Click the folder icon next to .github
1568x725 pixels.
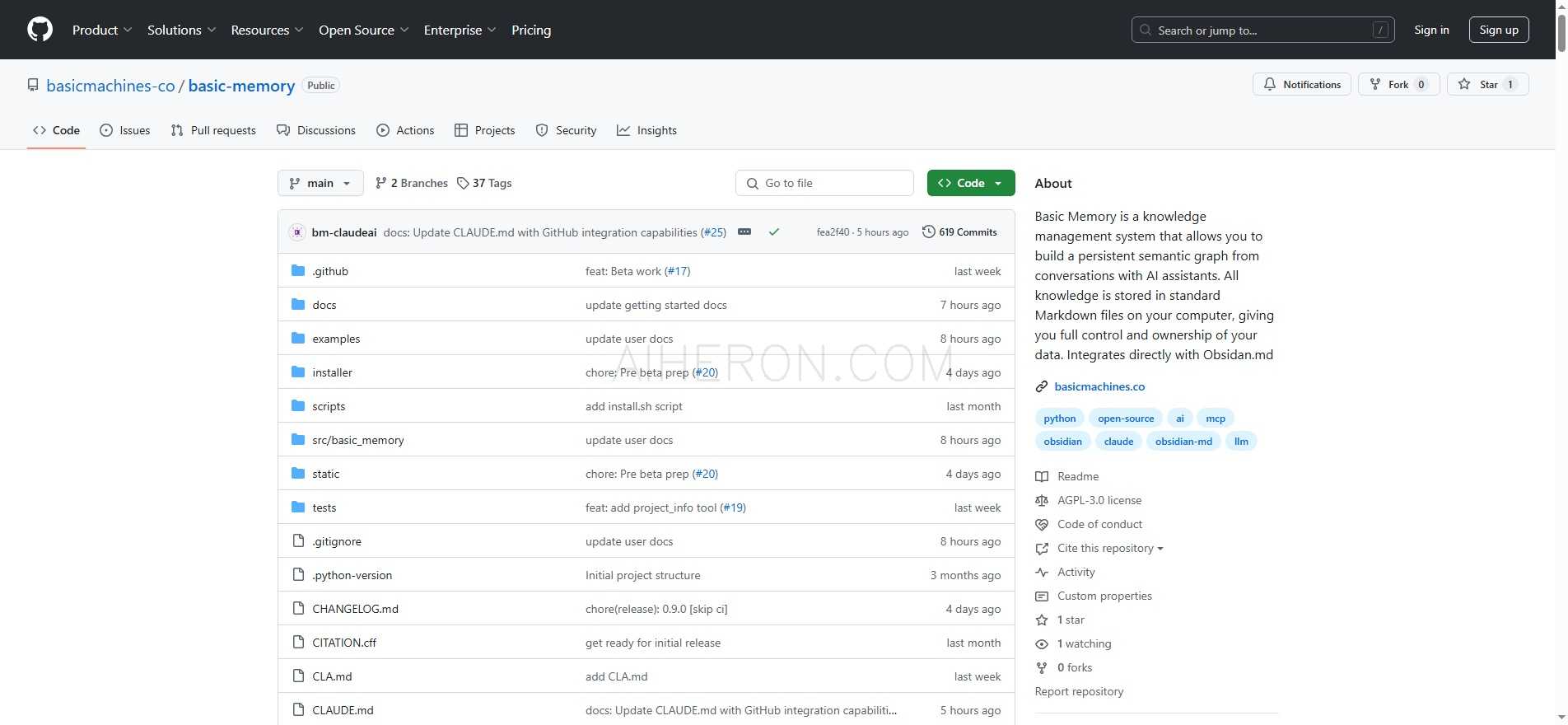298,271
